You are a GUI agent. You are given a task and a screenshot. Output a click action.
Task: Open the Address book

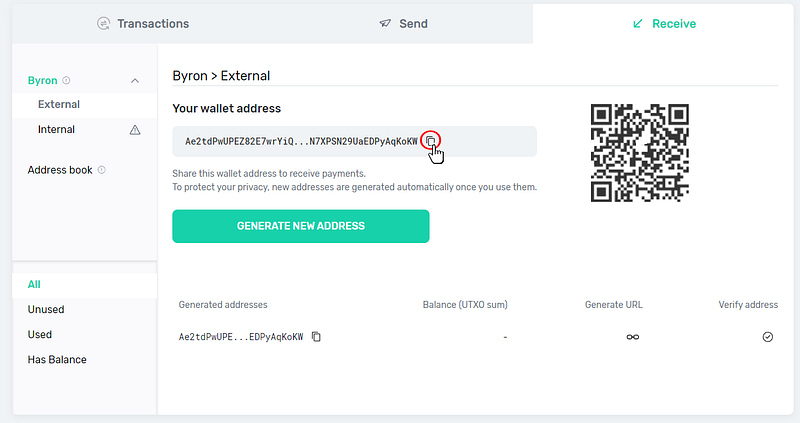point(60,170)
